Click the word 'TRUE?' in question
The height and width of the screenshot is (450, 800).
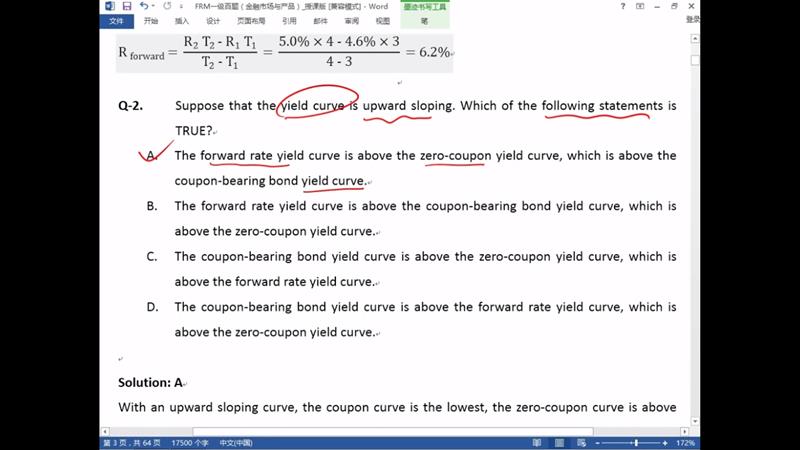click(194, 131)
